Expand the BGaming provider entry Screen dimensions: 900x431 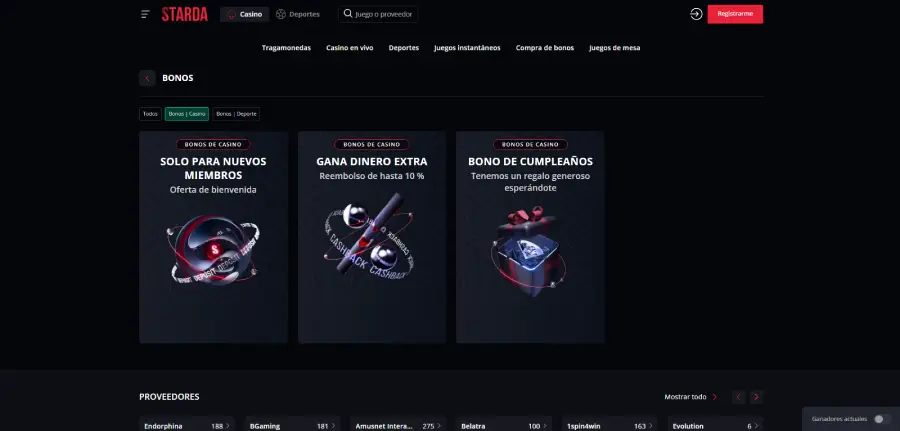click(293, 426)
